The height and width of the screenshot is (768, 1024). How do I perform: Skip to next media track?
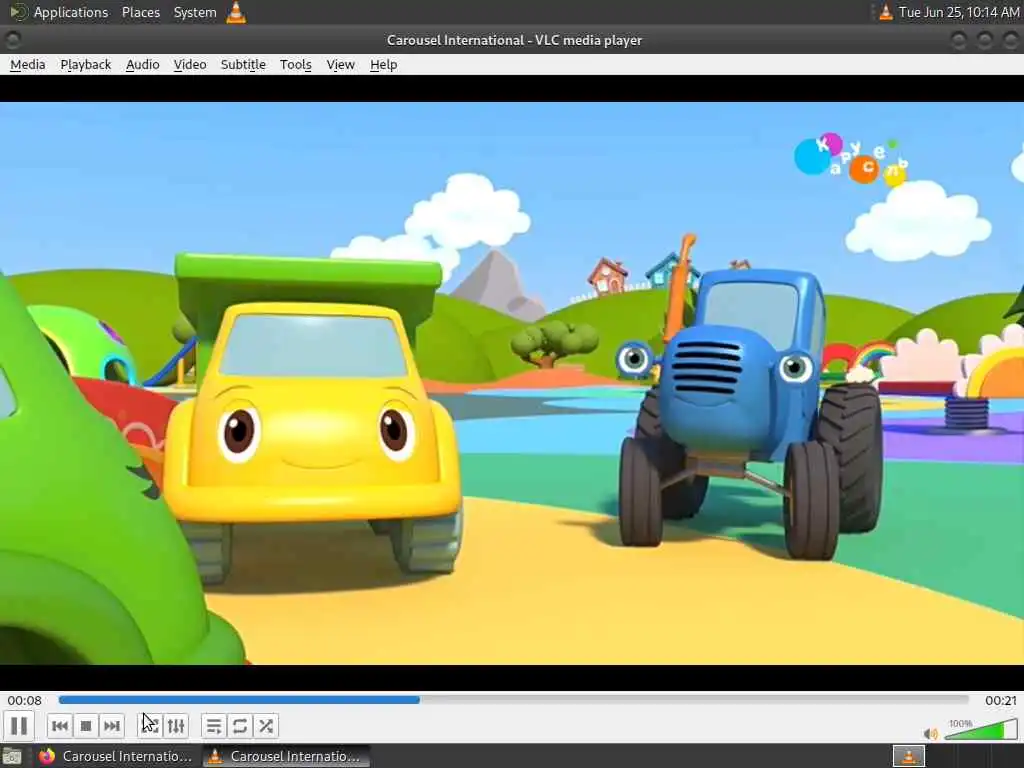pyautogui.click(x=112, y=726)
